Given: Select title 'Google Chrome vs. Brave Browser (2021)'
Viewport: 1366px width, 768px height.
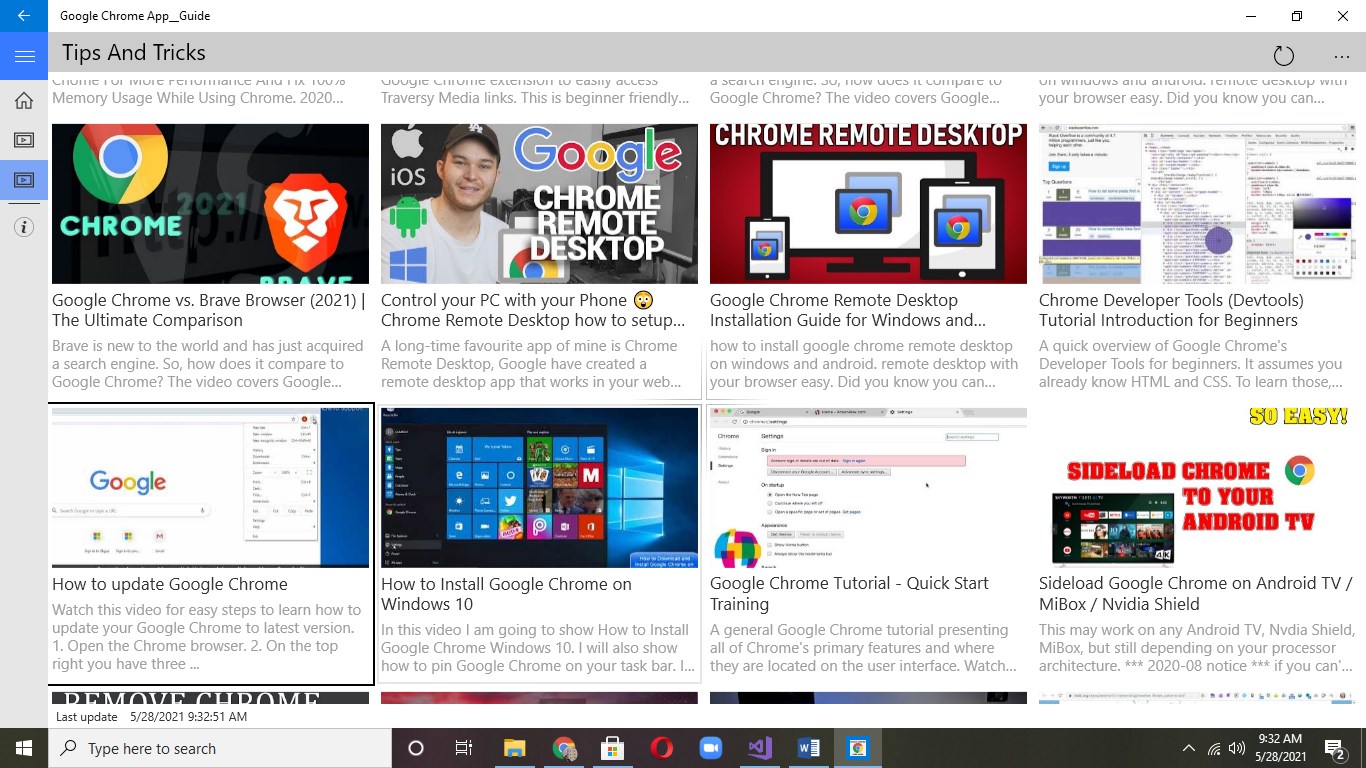Looking at the screenshot, I should coord(209,310).
